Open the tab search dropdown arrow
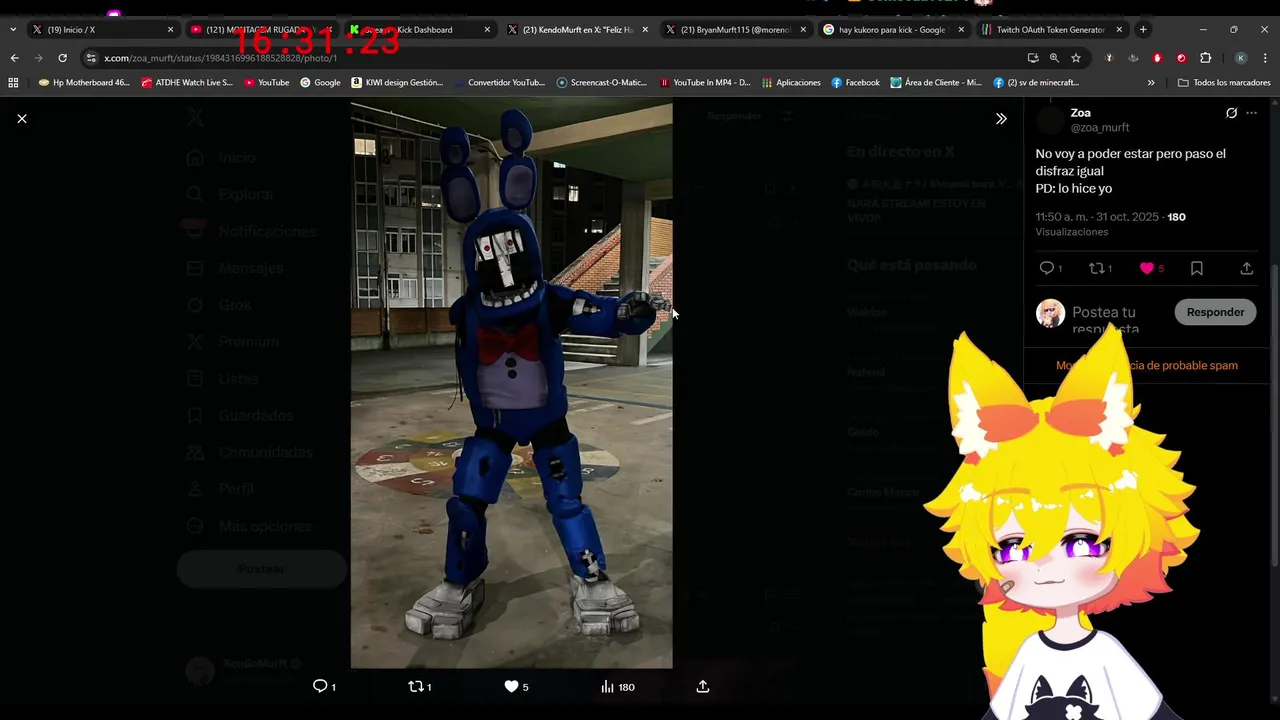Image resolution: width=1280 pixels, height=720 pixels. click(12, 30)
